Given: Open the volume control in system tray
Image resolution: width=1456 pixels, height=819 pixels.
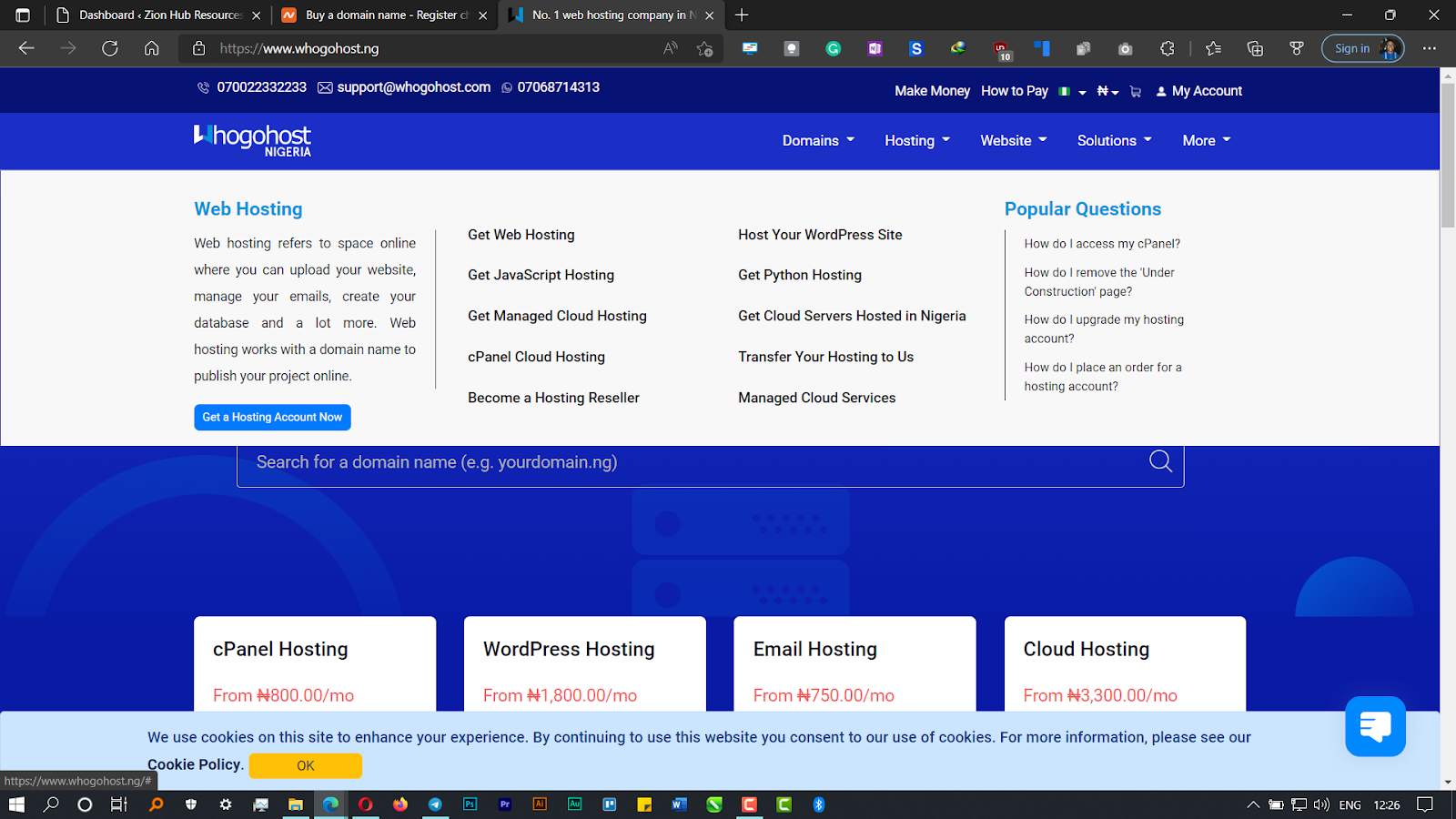Looking at the screenshot, I should (x=1321, y=804).
